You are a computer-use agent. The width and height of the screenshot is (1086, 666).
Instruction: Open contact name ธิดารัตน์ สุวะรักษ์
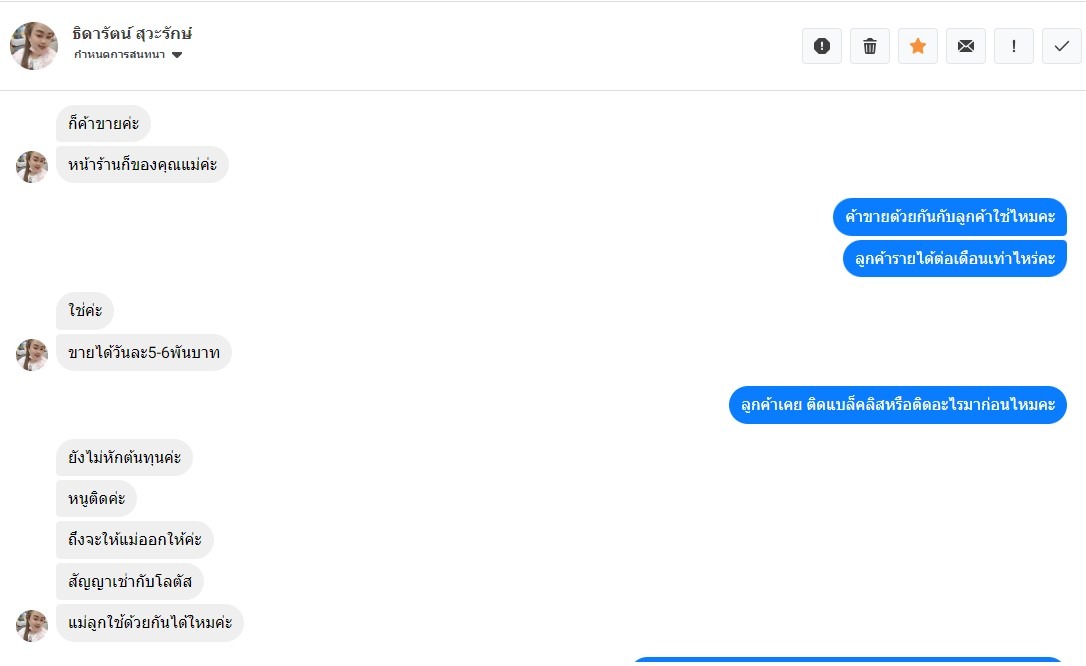(x=132, y=33)
